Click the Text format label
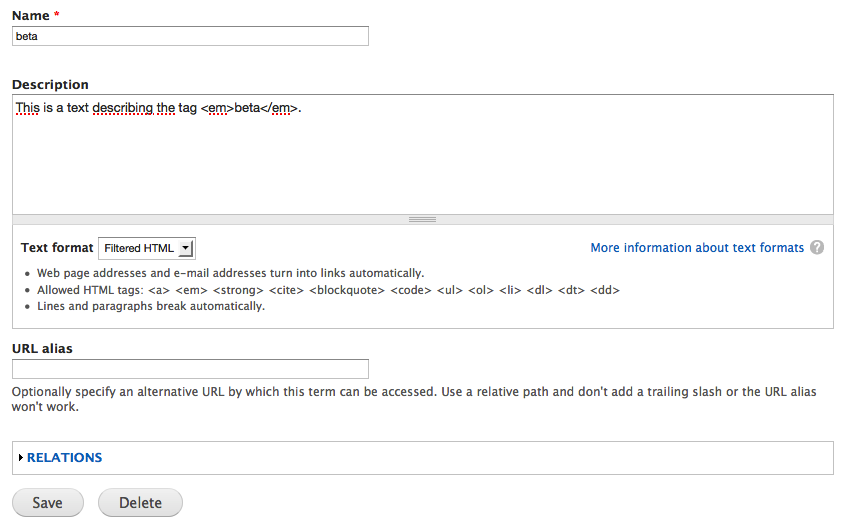The image size is (846, 527). coord(57,248)
